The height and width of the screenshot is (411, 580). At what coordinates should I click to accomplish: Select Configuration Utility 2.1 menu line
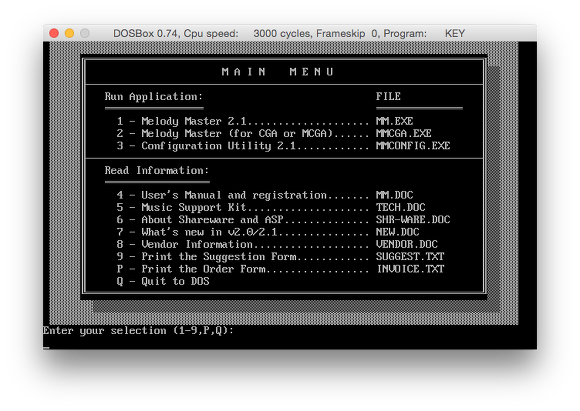click(x=283, y=146)
